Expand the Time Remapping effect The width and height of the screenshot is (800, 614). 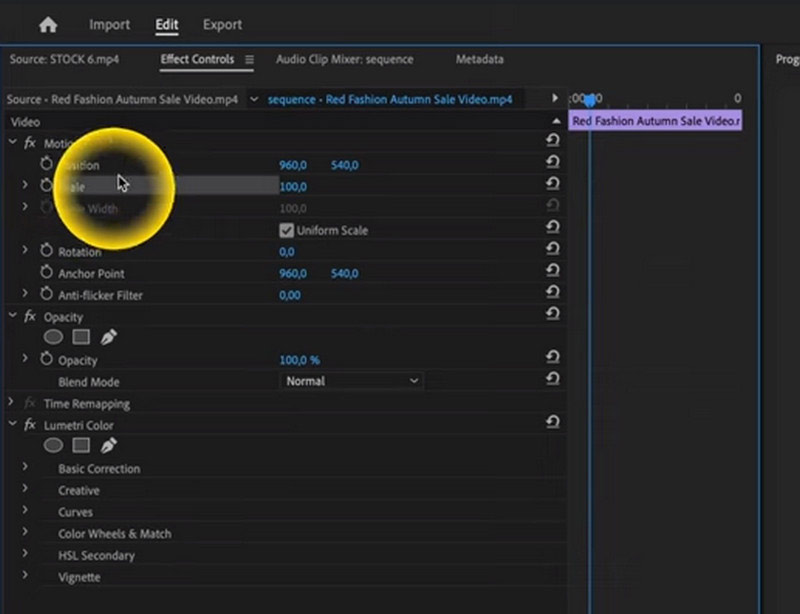pyautogui.click(x=11, y=402)
